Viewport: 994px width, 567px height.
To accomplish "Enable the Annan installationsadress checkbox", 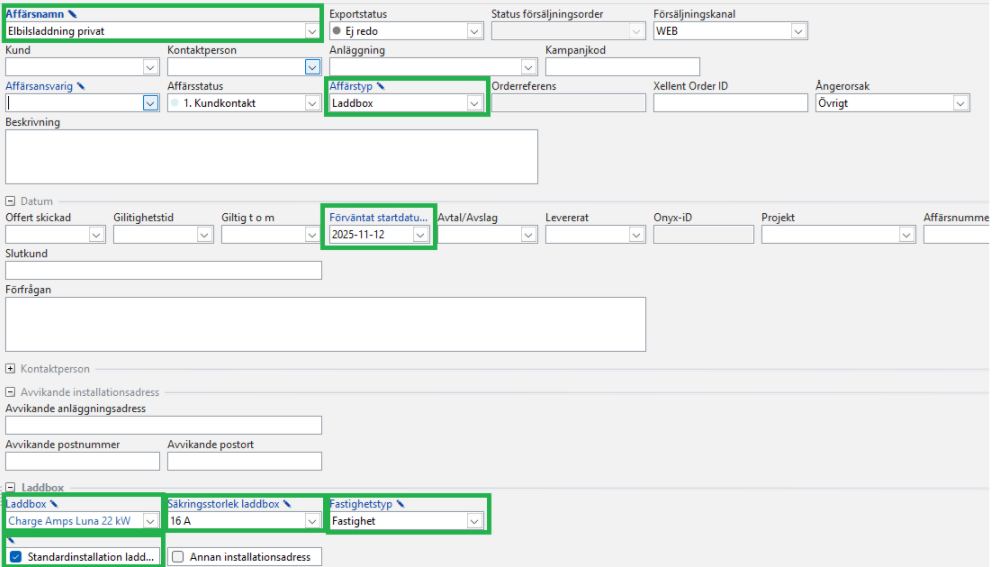I will point(178,557).
